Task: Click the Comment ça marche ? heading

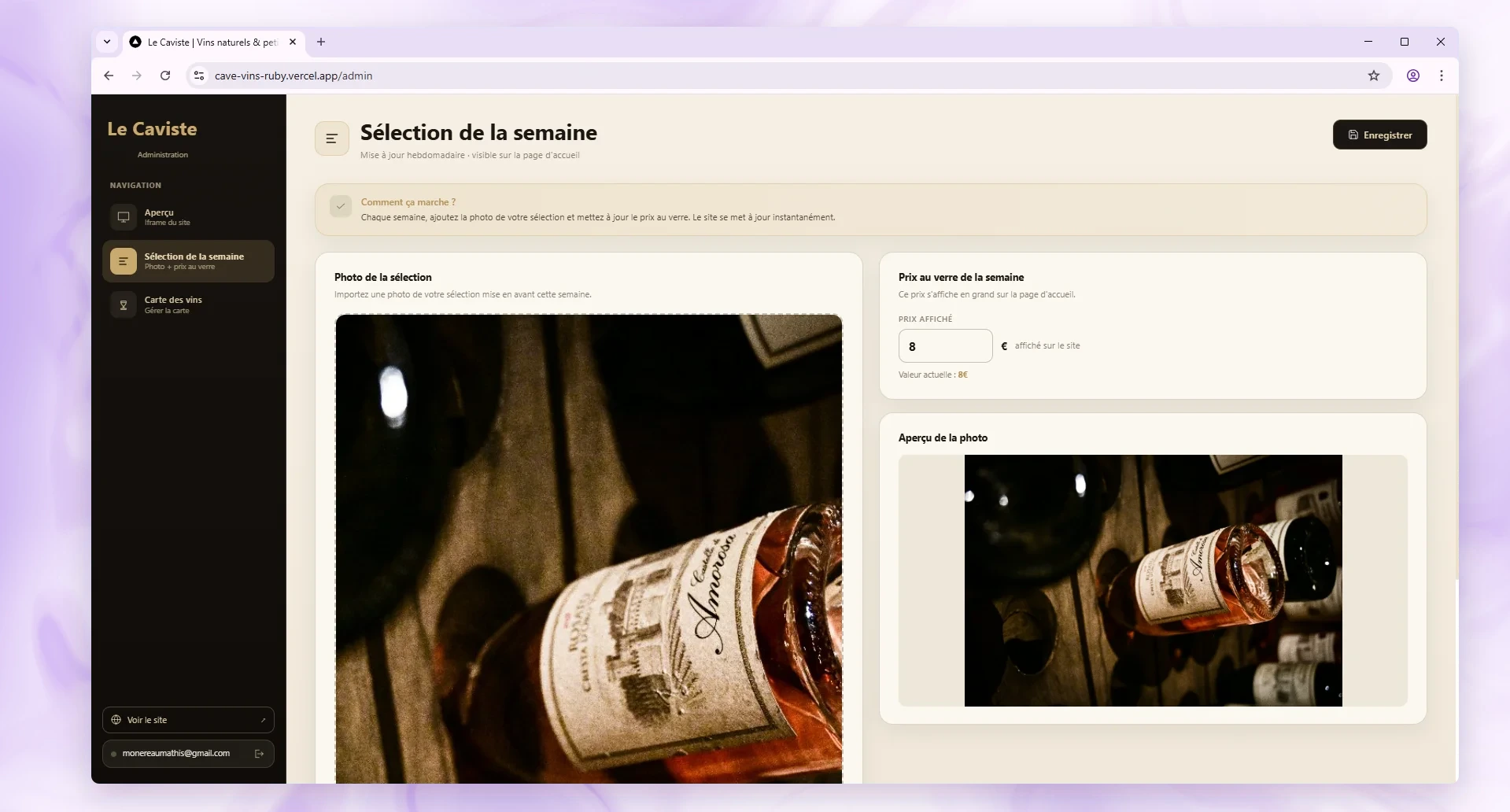Action: click(408, 202)
